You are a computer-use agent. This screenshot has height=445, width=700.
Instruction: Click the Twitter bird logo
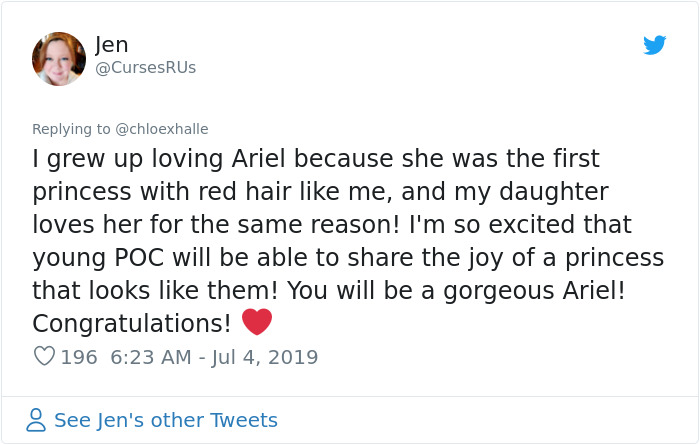(654, 45)
